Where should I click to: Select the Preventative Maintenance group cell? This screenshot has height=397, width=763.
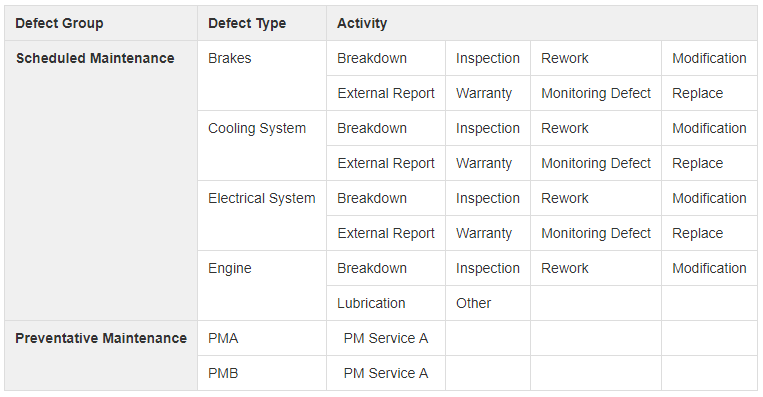(x=101, y=356)
